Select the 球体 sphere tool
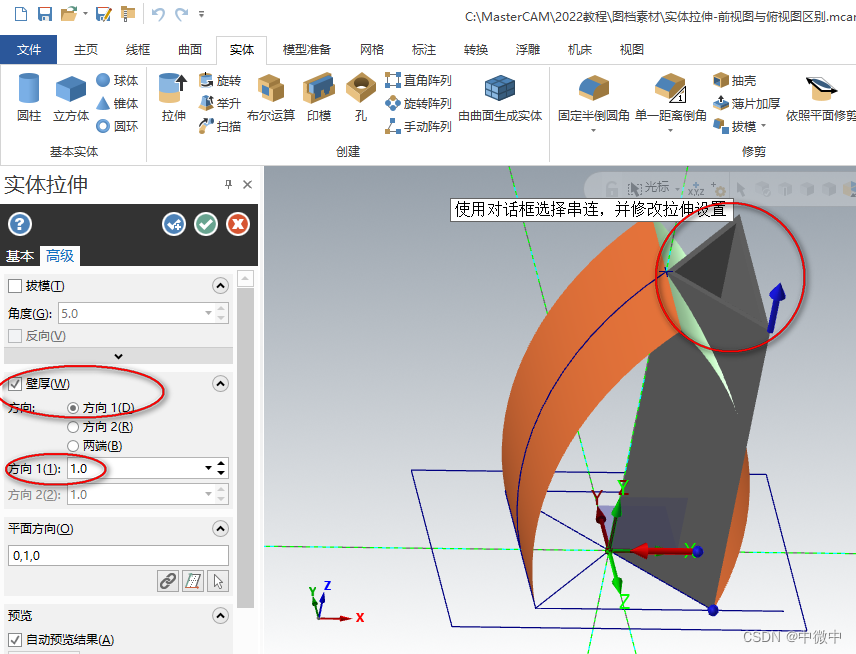Viewport: 856px width, 654px height. [117, 80]
